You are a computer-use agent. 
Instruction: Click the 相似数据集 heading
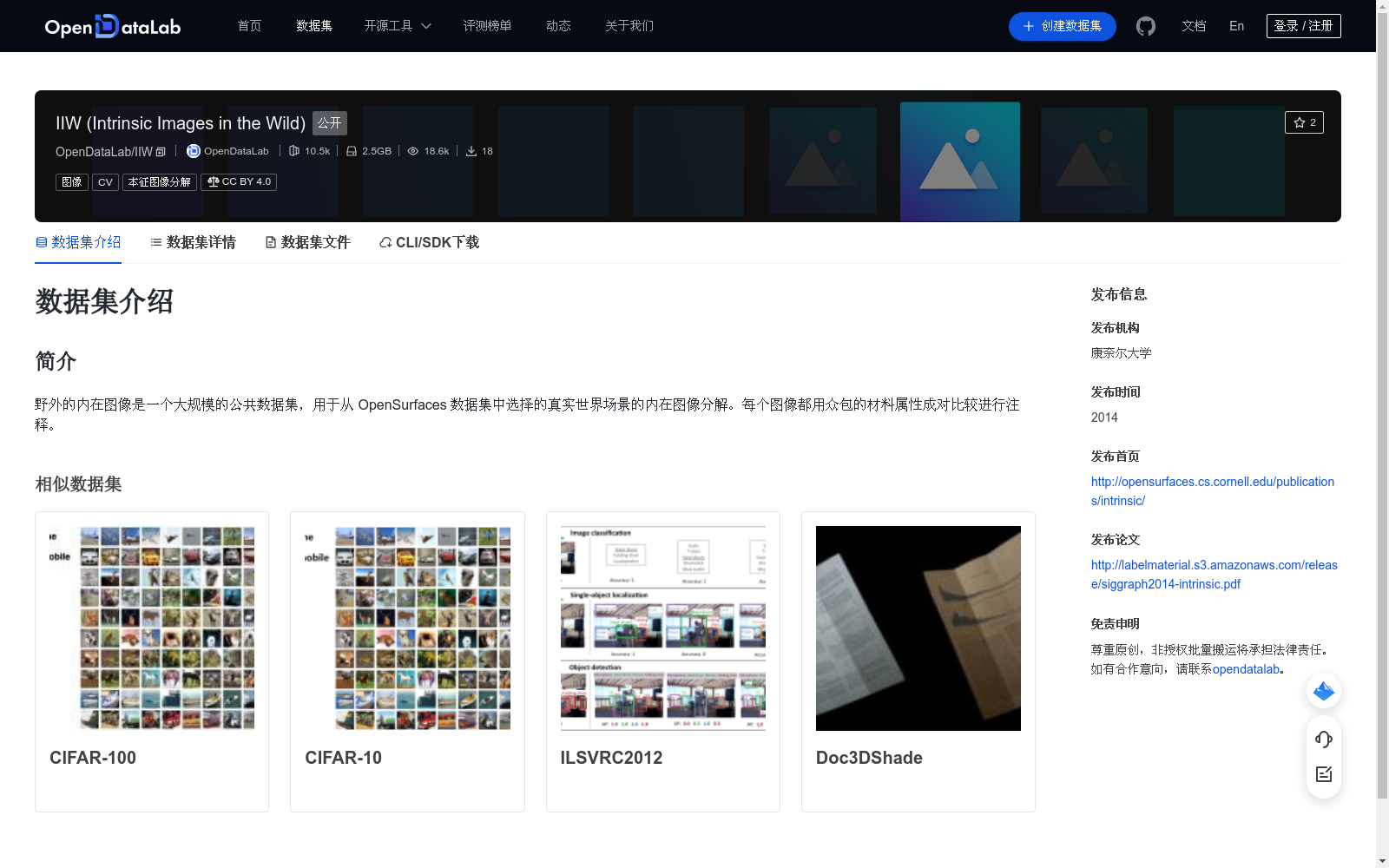coord(78,484)
